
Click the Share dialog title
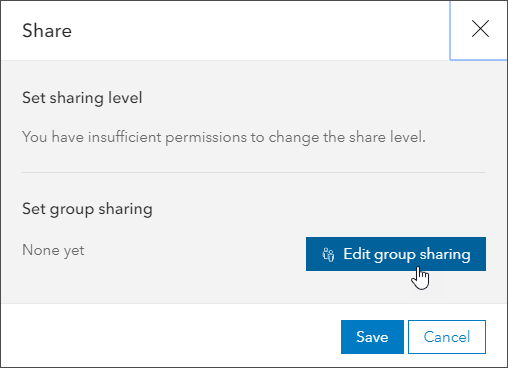pos(47,31)
